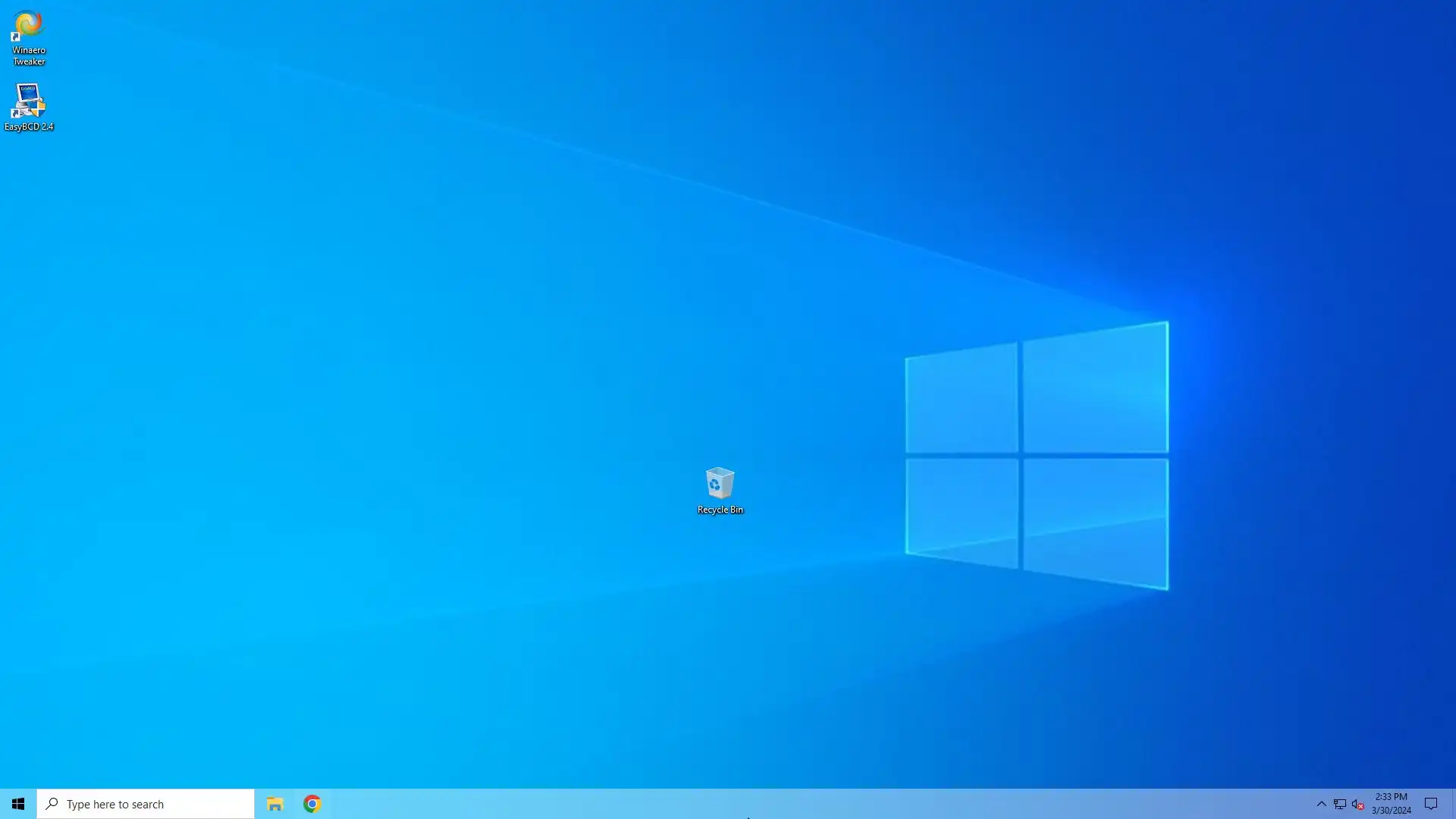
Task: Click the magnifier icon in search box
Action: pos(52,804)
